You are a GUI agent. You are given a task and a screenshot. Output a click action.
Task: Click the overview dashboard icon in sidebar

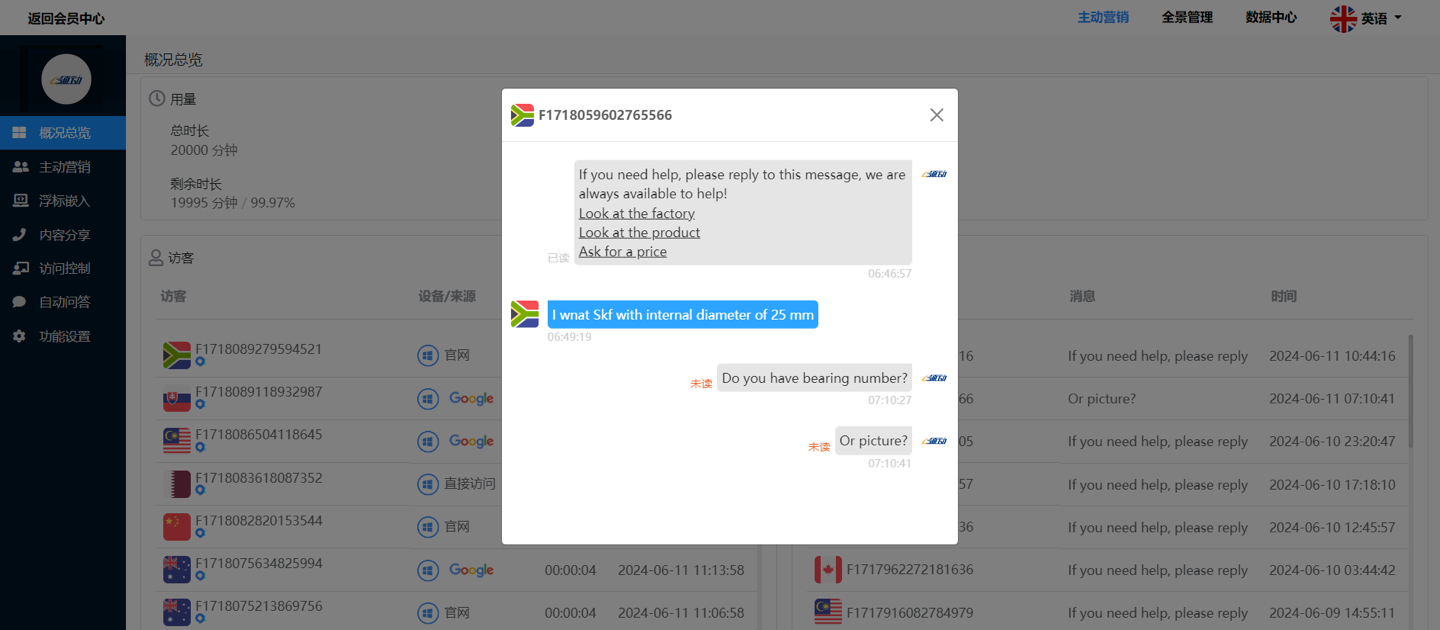(x=19, y=133)
